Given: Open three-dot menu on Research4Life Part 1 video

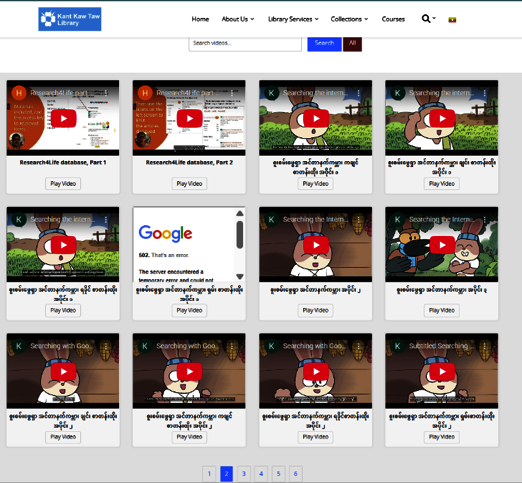Looking at the screenshot, I should [x=106, y=93].
